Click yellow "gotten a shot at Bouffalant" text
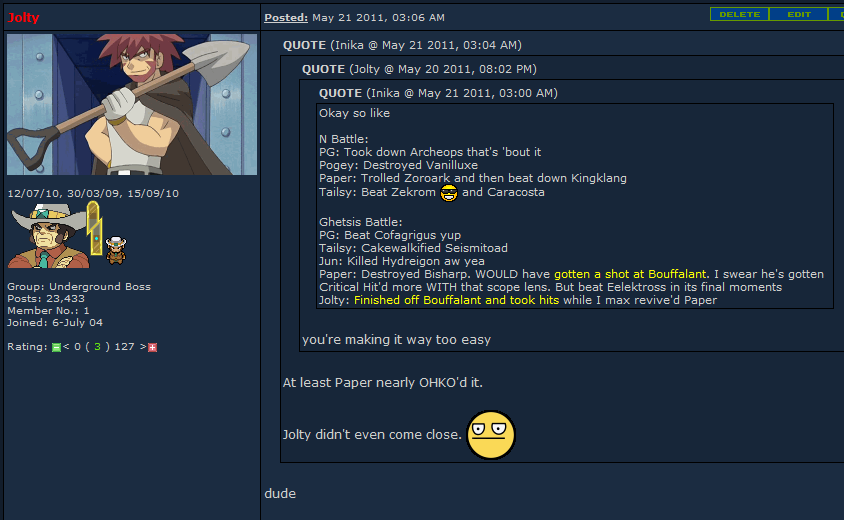Viewport: 844px width, 520px height. [x=630, y=274]
